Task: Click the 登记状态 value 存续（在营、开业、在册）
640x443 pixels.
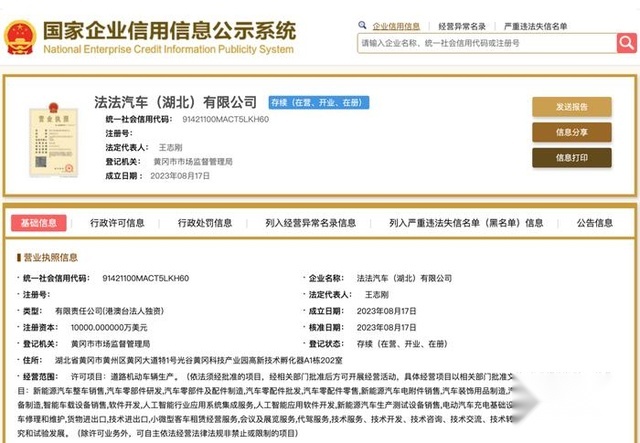Action: click(x=402, y=344)
